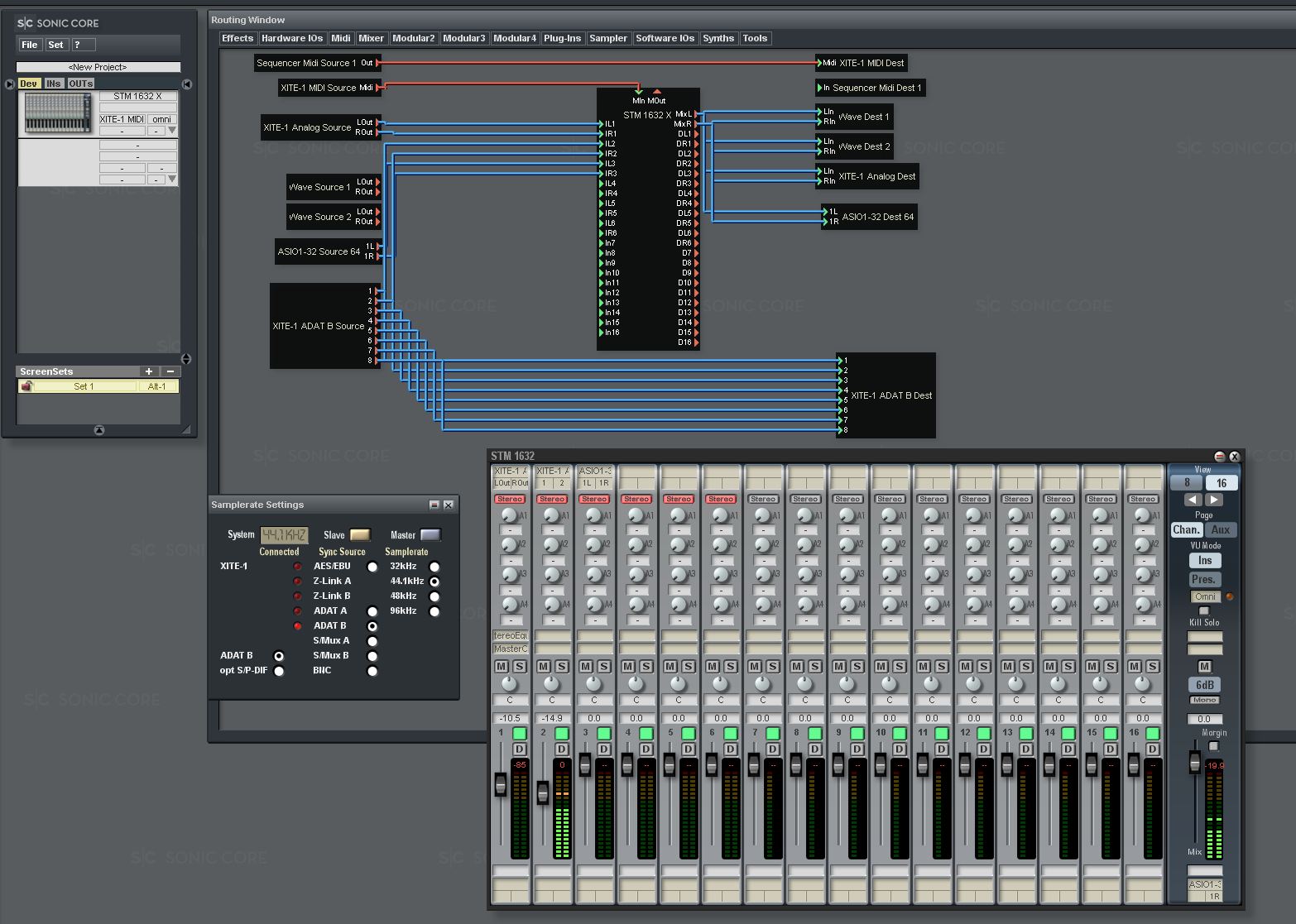This screenshot has width=1296, height=924.
Task: Select ADAT B sync source
Action: click(x=372, y=626)
